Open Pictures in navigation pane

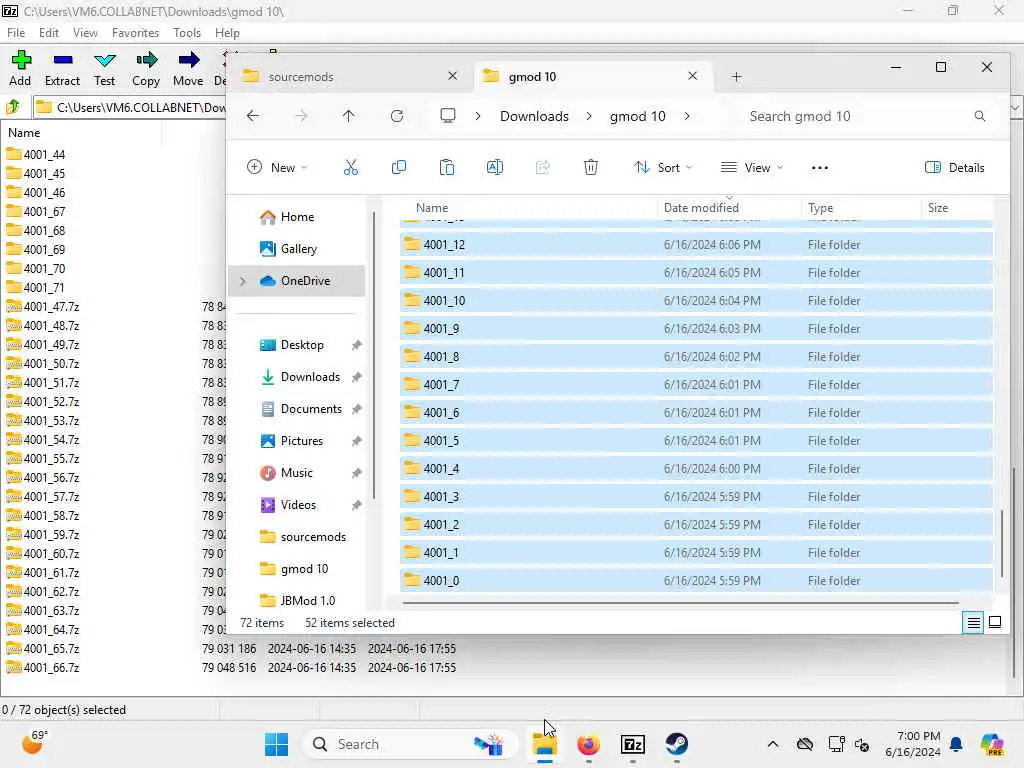pos(302,441)
